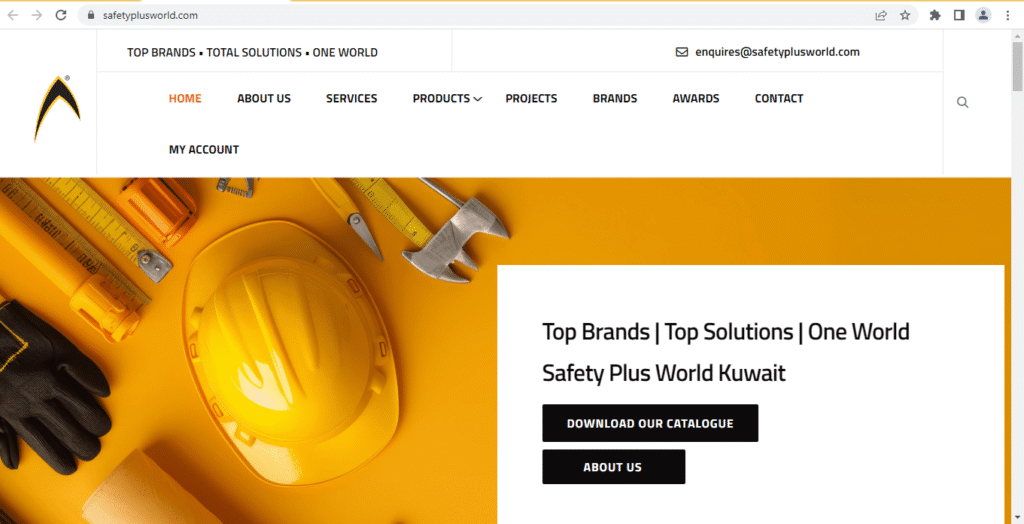Open the Chrome three-dot menu
Viewport: 1024px width, 524px height.
pos(1008,15)
